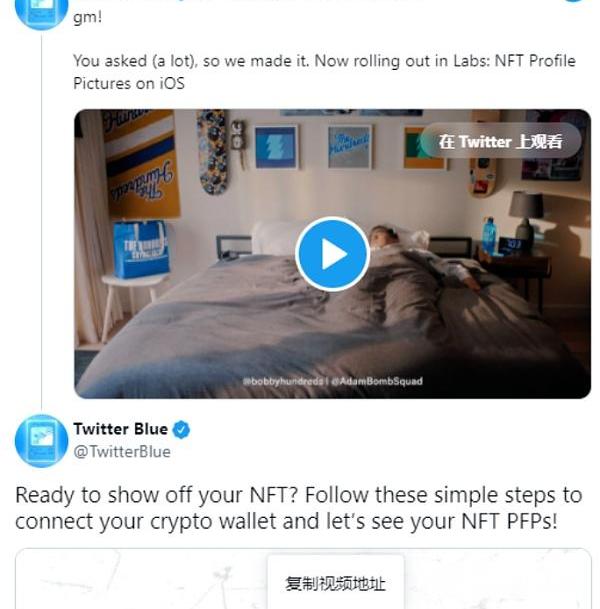The width and height of the screenshot is (600, 609).
Task: Play the NFT Profile Pictures video
Action: click(x=332, y=254)
